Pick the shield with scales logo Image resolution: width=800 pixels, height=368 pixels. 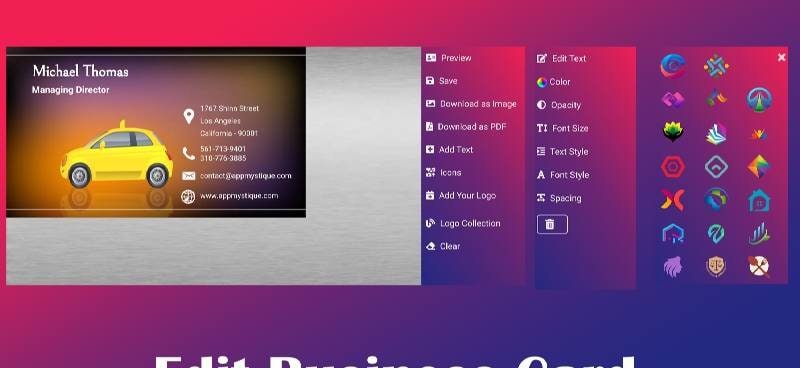tap(716, 267)
